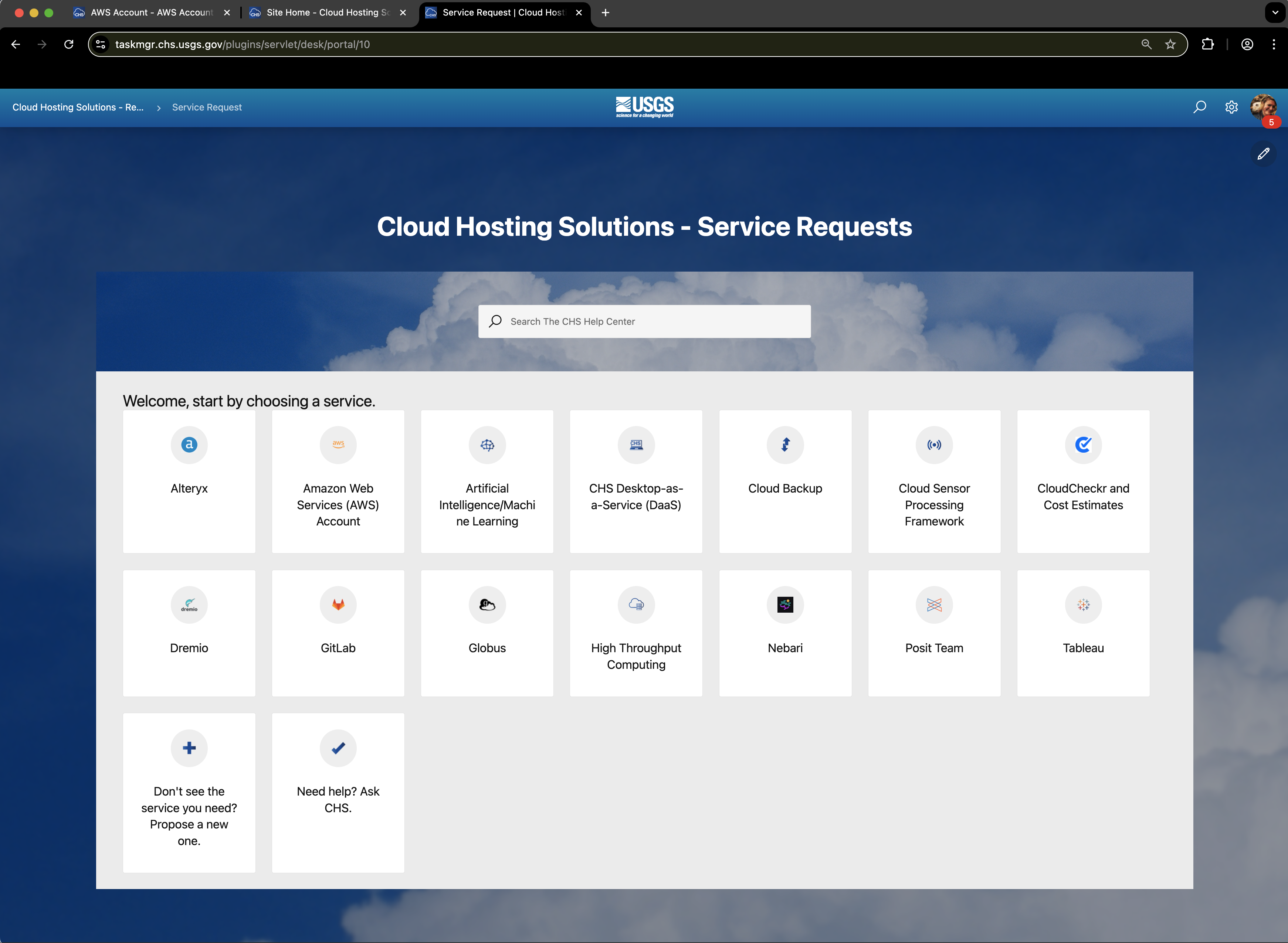Open a new browser tab

pyautogui.click(x=606, y=13)
